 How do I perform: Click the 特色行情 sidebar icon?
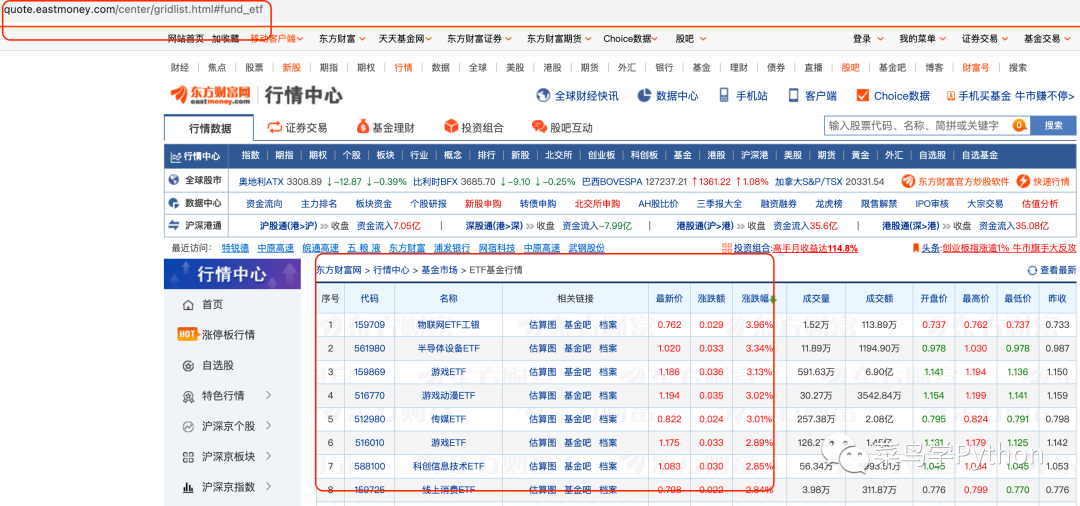coord(187,396)
